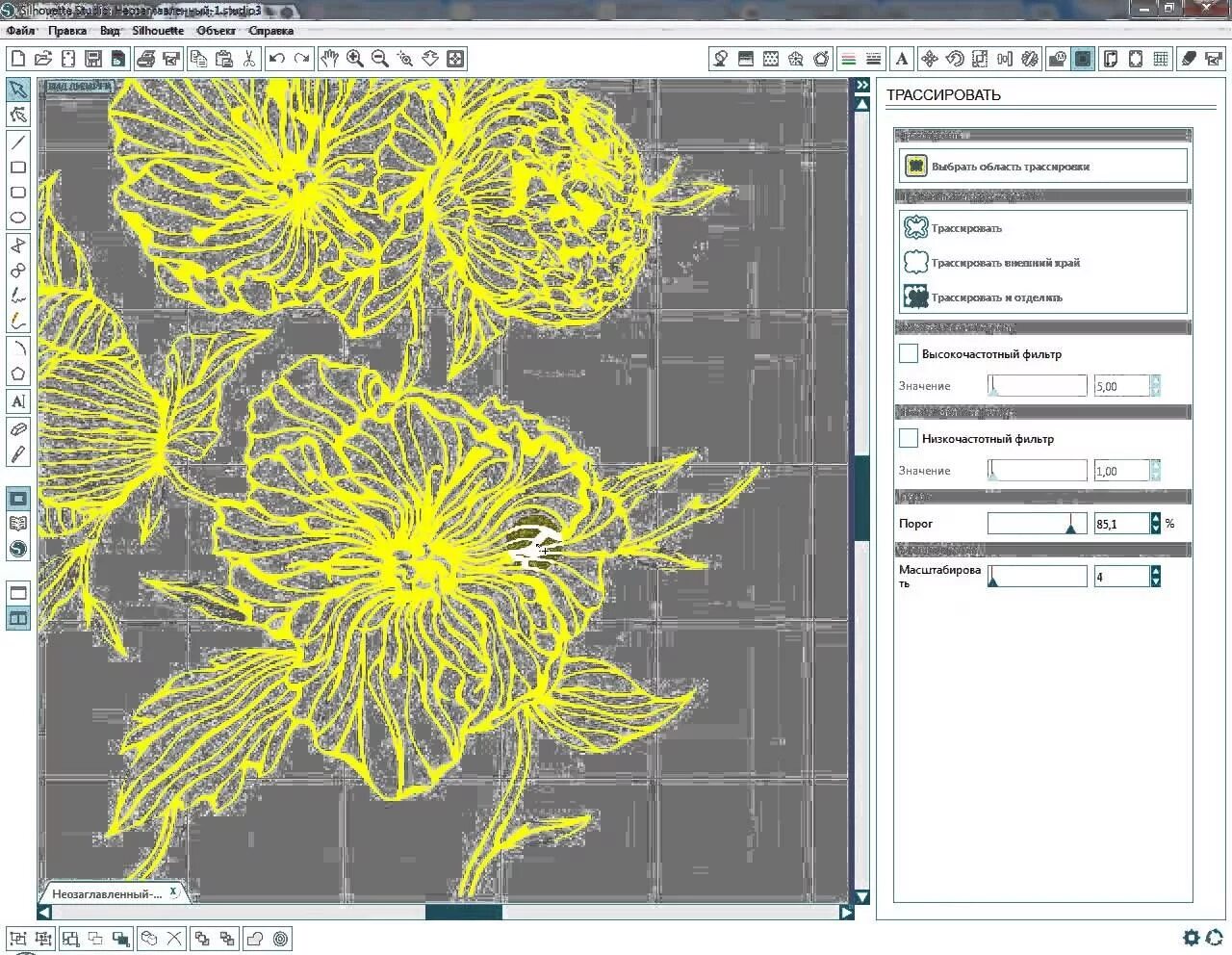The image size is (1232, 955).
Task: Open Preferences gear icon at bottom right
Action: coord(1192,938)
